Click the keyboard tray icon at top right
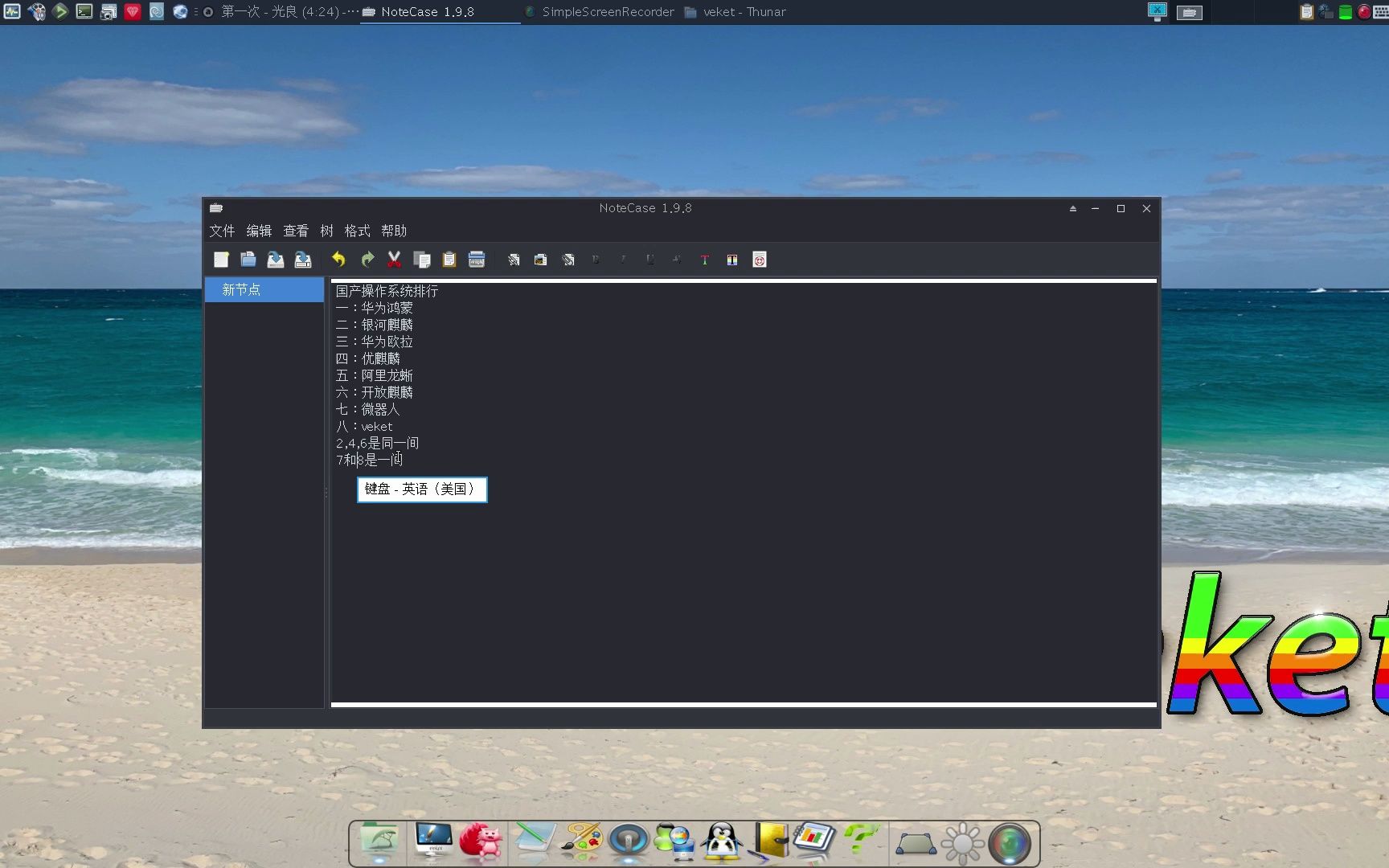 (1381, 11)
